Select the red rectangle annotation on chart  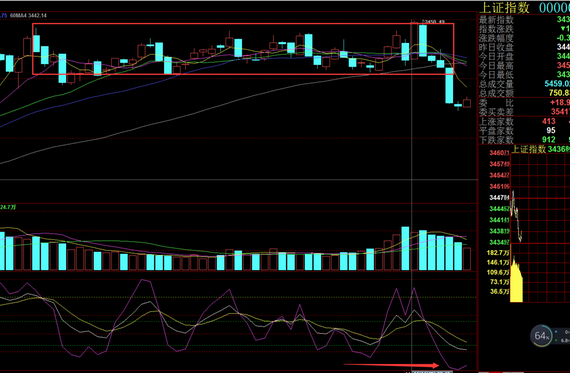[x=243, y=49]
